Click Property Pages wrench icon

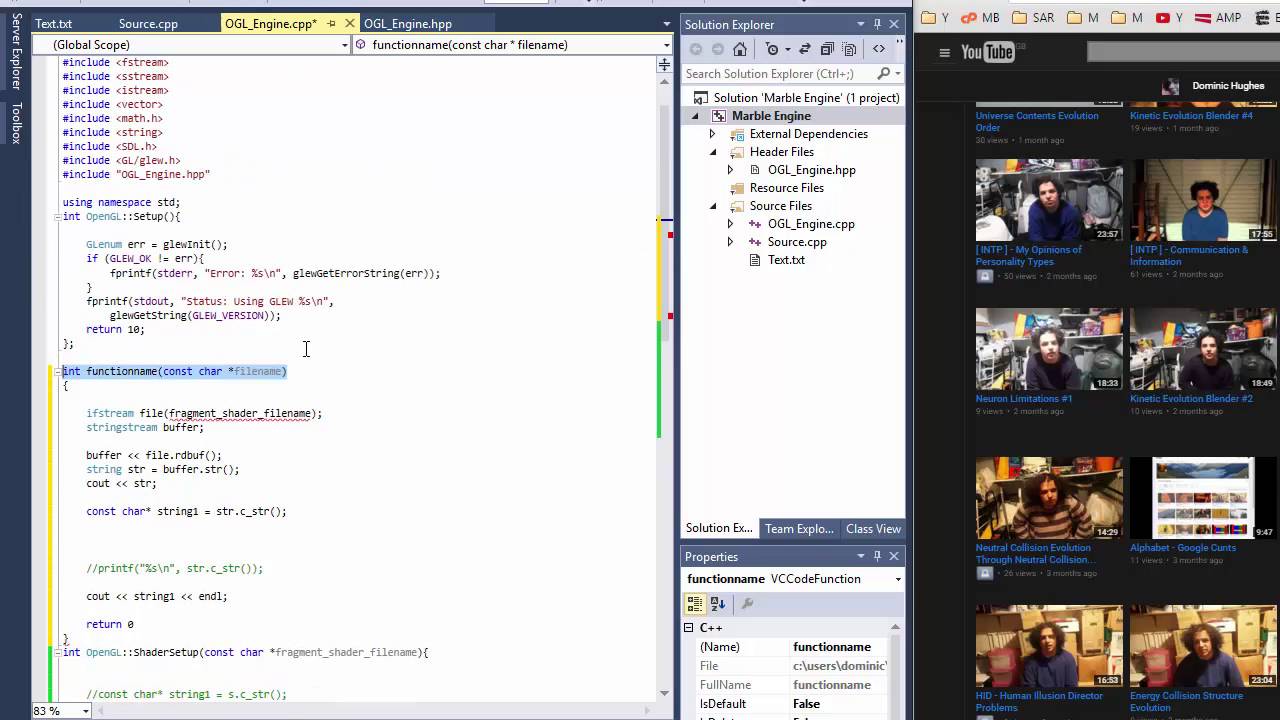click(x=747, y=604)
